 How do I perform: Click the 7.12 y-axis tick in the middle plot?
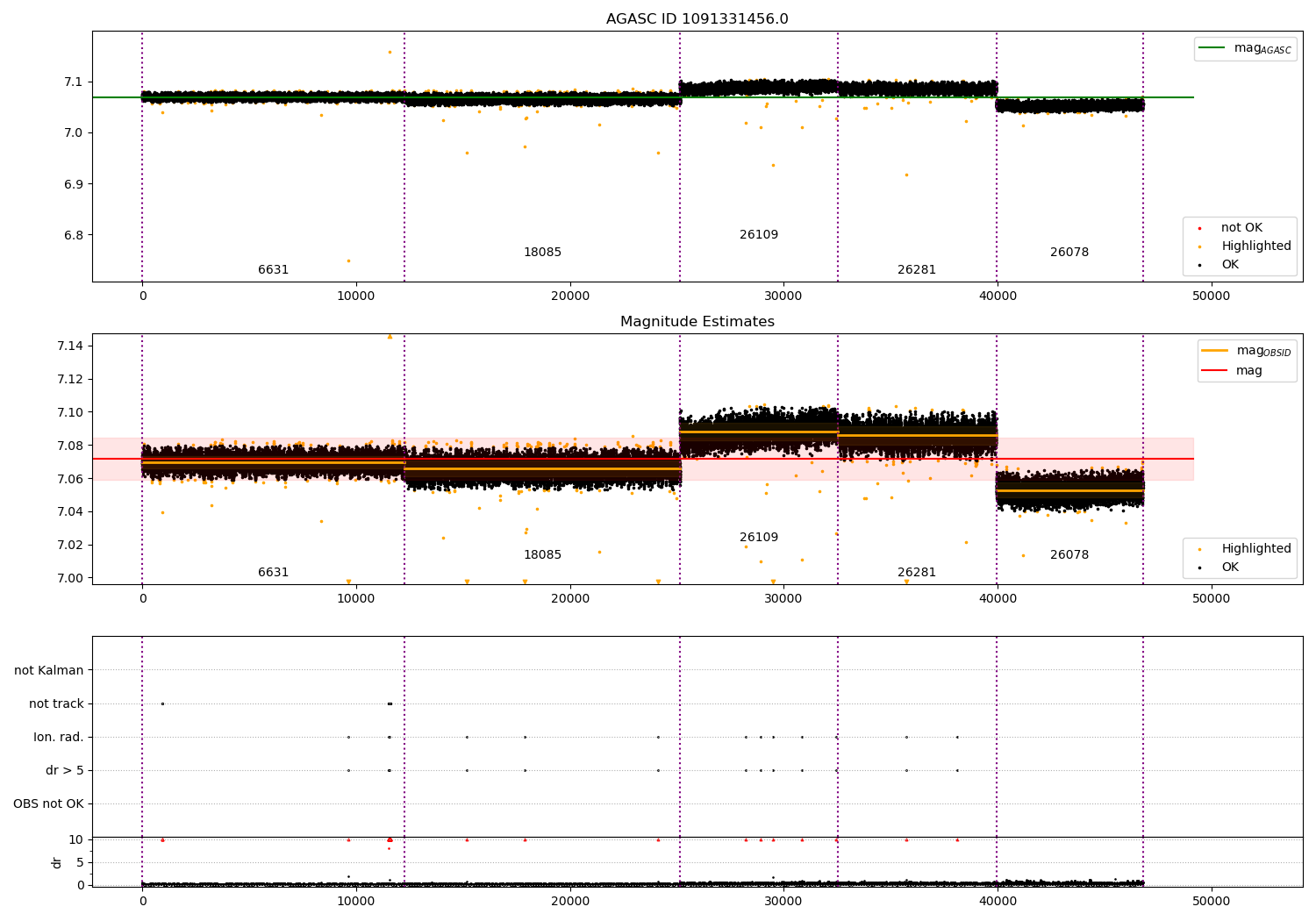70,379
